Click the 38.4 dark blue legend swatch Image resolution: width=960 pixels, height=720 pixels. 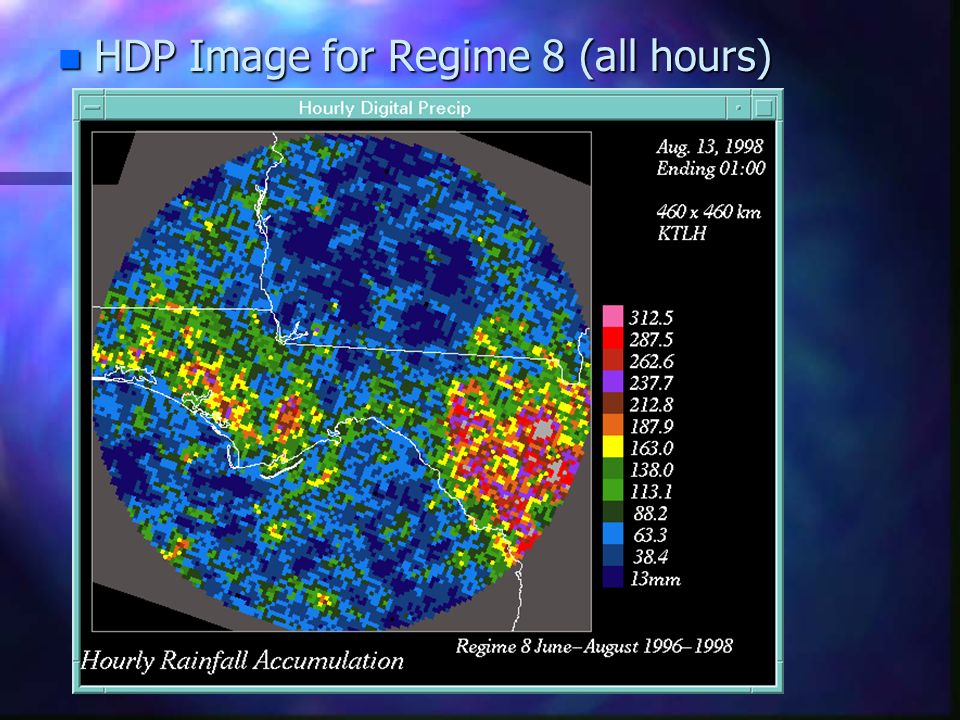tap(613, 555)
